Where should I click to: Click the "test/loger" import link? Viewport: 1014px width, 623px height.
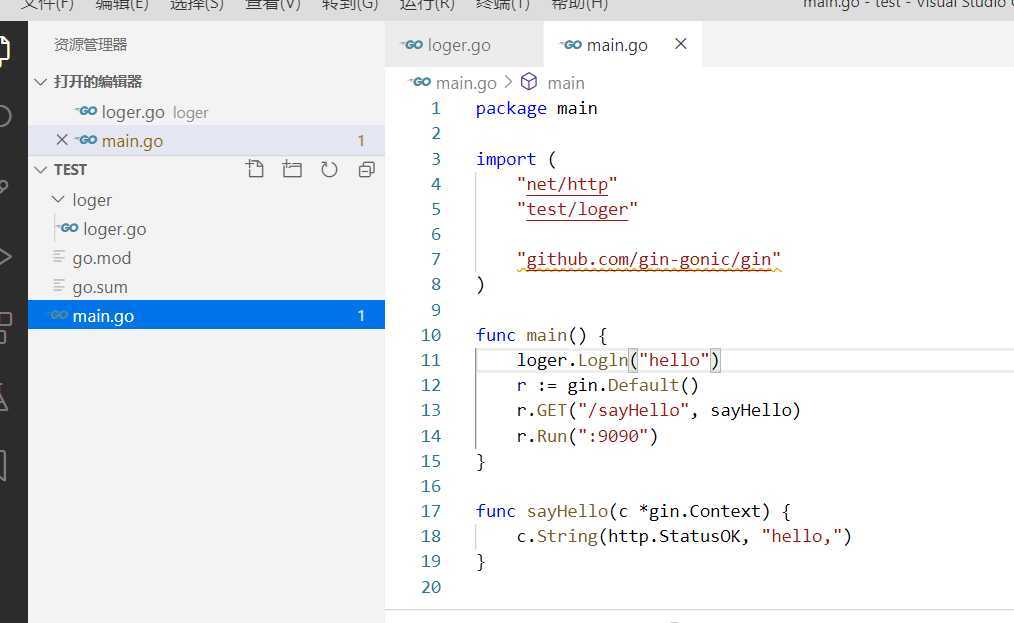click(x=577, y=210)
